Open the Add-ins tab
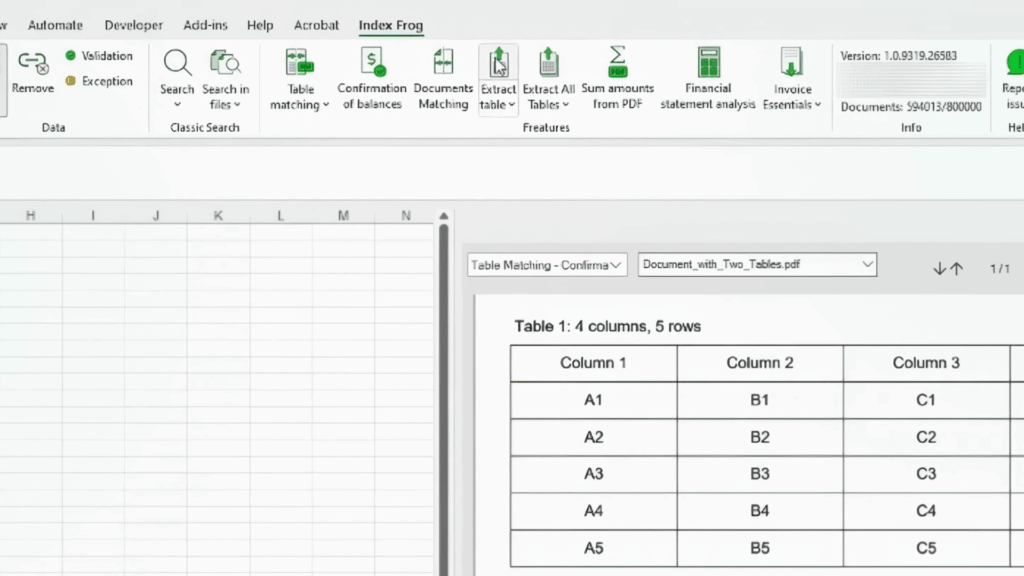Image resolution: width=1024 pixels, height=576 pixels. [205, 25]
